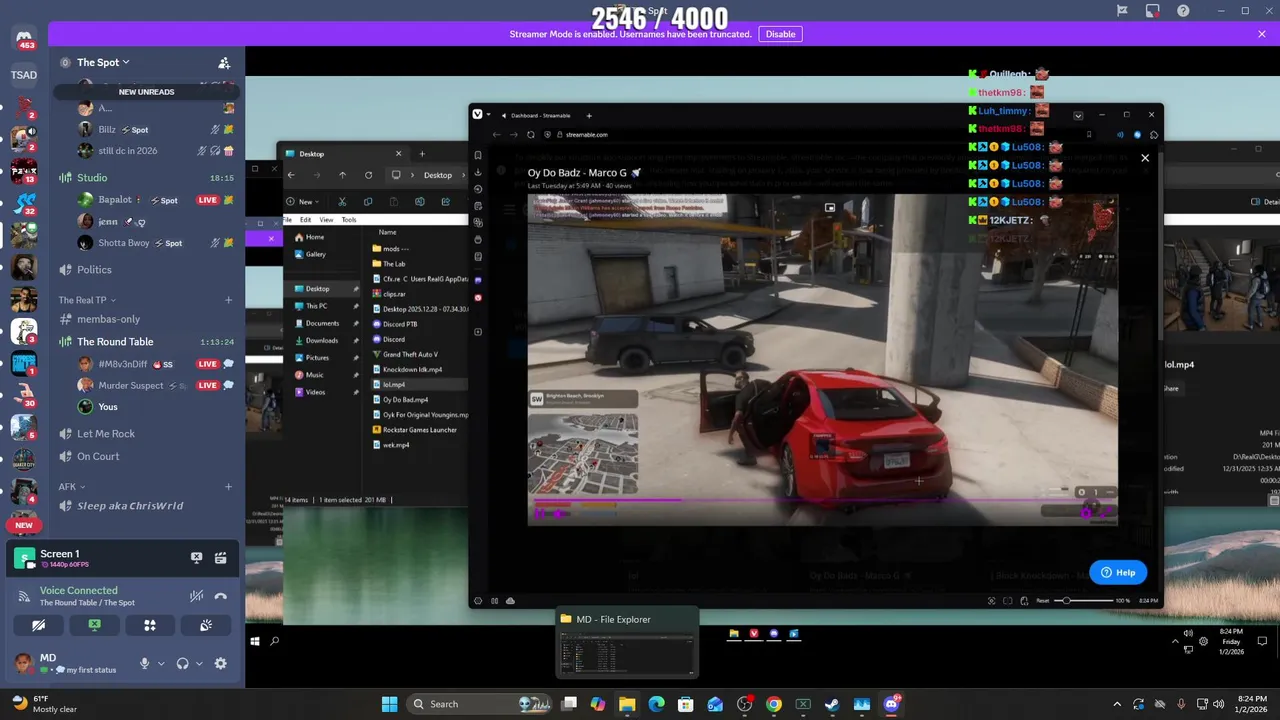Seek on the magenta video progress bar
This screenshot has height=720, width=1280.
822,501
